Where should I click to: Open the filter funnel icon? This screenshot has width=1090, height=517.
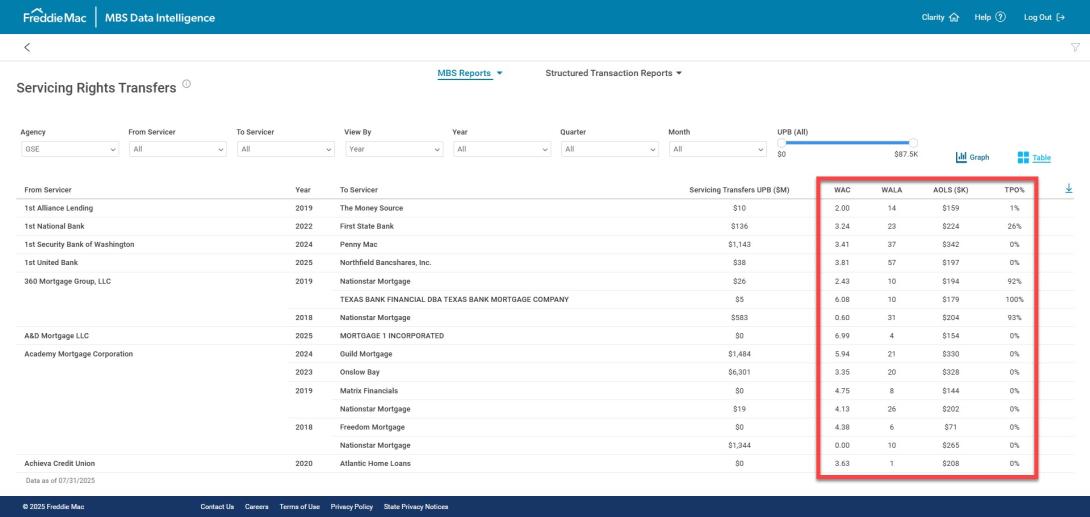coord(1075,47)
